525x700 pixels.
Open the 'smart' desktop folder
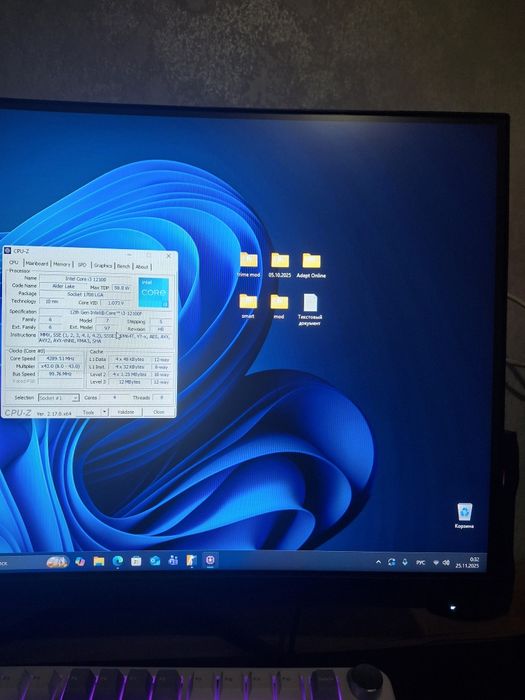click(x=248, y=306)
